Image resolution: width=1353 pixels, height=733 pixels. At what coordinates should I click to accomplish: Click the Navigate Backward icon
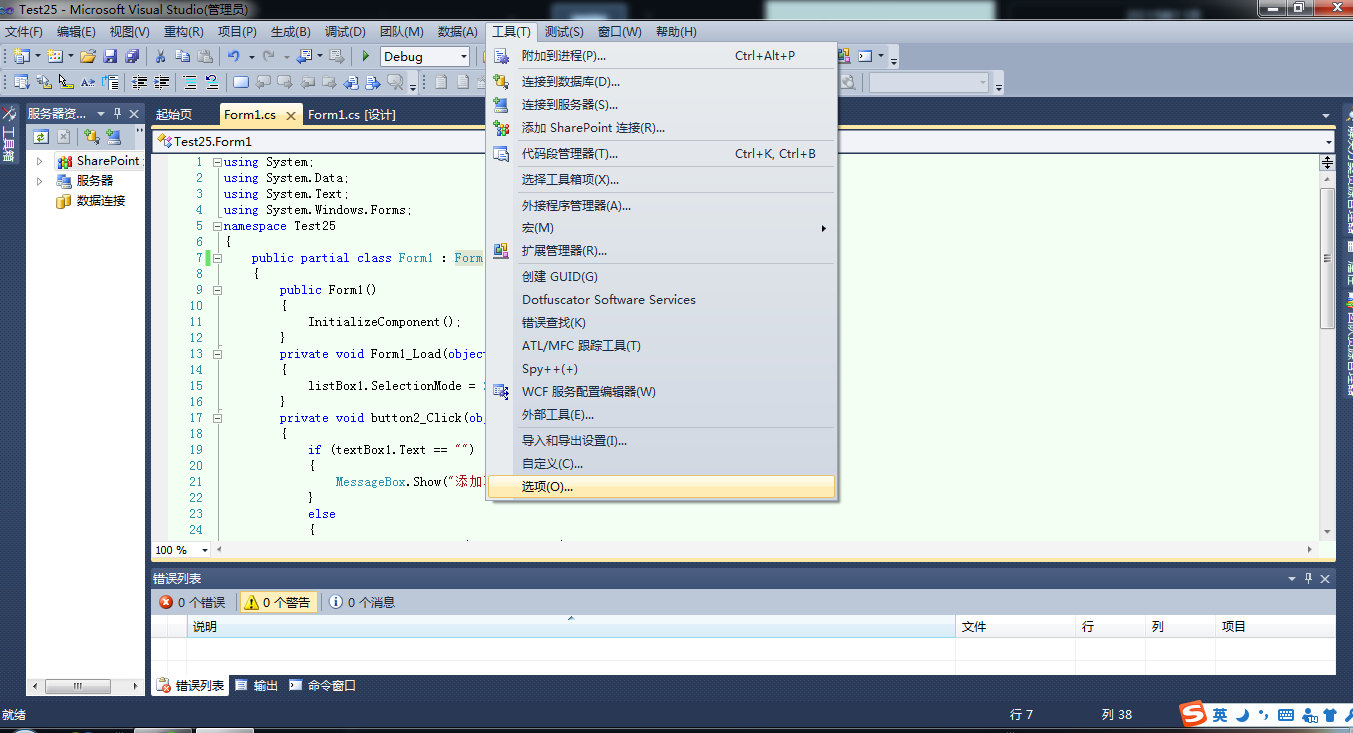point(303,57)
